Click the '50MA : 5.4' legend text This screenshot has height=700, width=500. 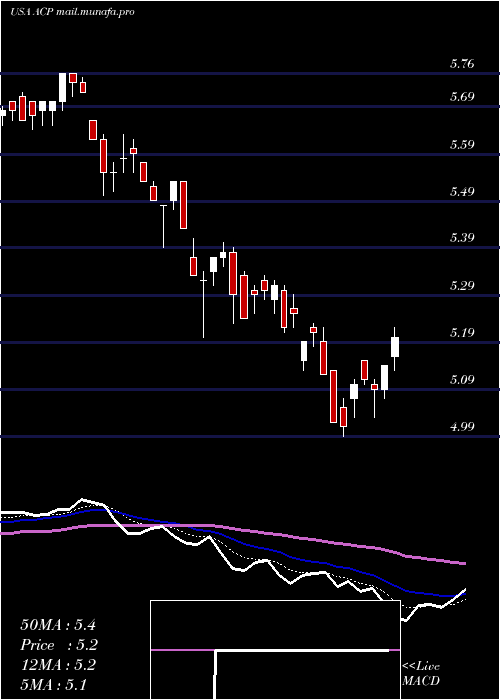(x=58, y=625)
